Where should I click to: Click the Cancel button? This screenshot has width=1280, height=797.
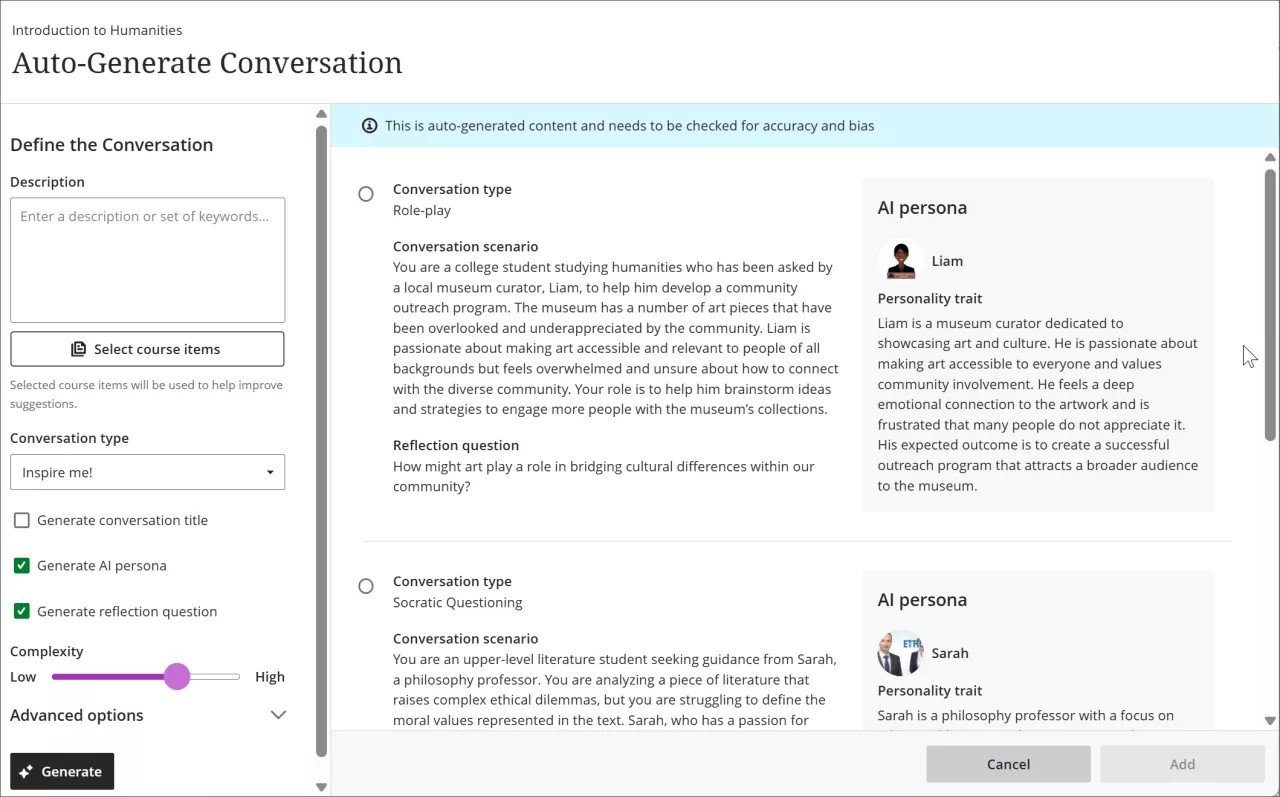click(x=1008, y=763)
